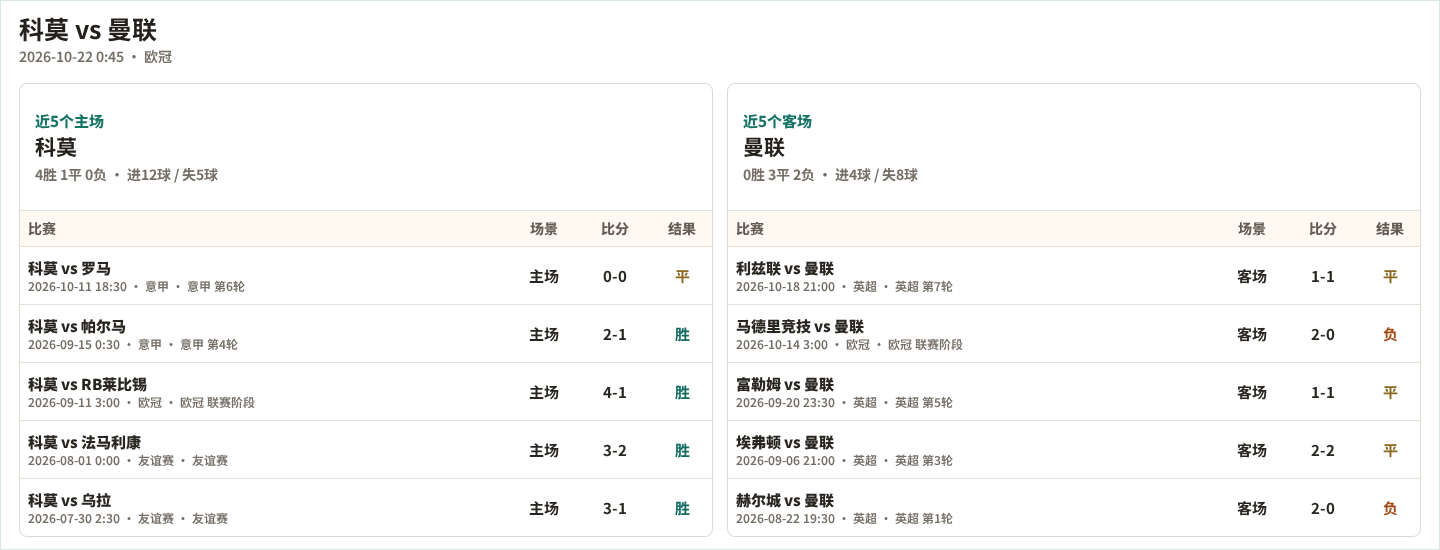Click the 主场 cell in 科莫 vs RB莱比锡 row
The height and width of the screenshot is (550, 1440).
click(544, 392)
